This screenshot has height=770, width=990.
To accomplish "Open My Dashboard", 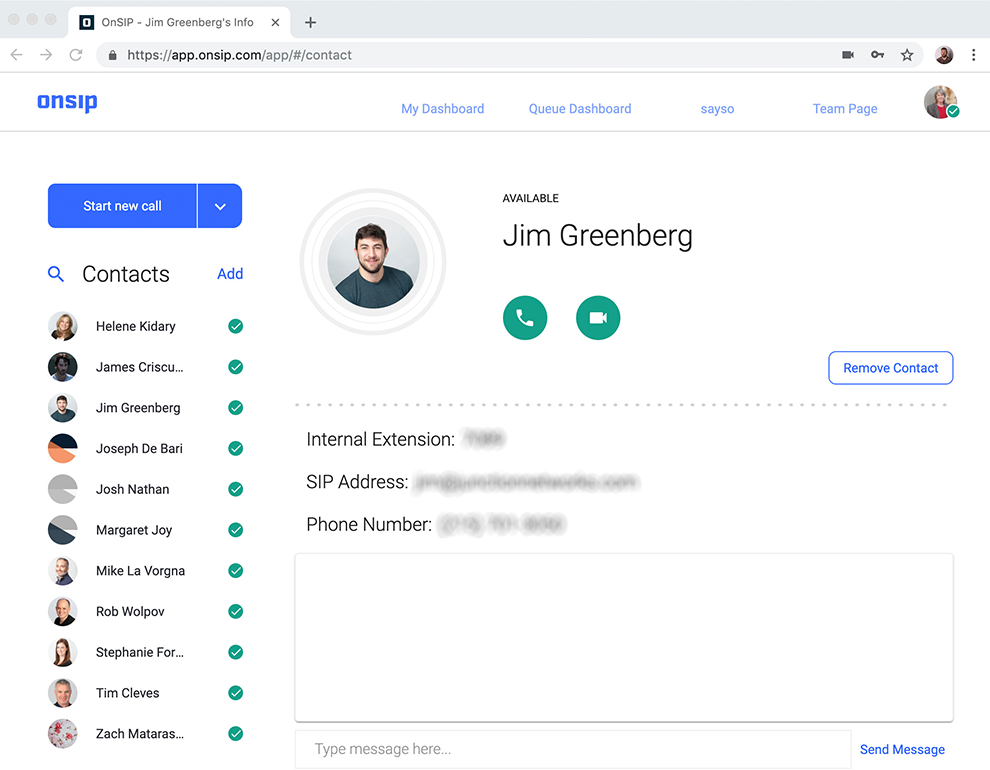I will click(443, 109).
